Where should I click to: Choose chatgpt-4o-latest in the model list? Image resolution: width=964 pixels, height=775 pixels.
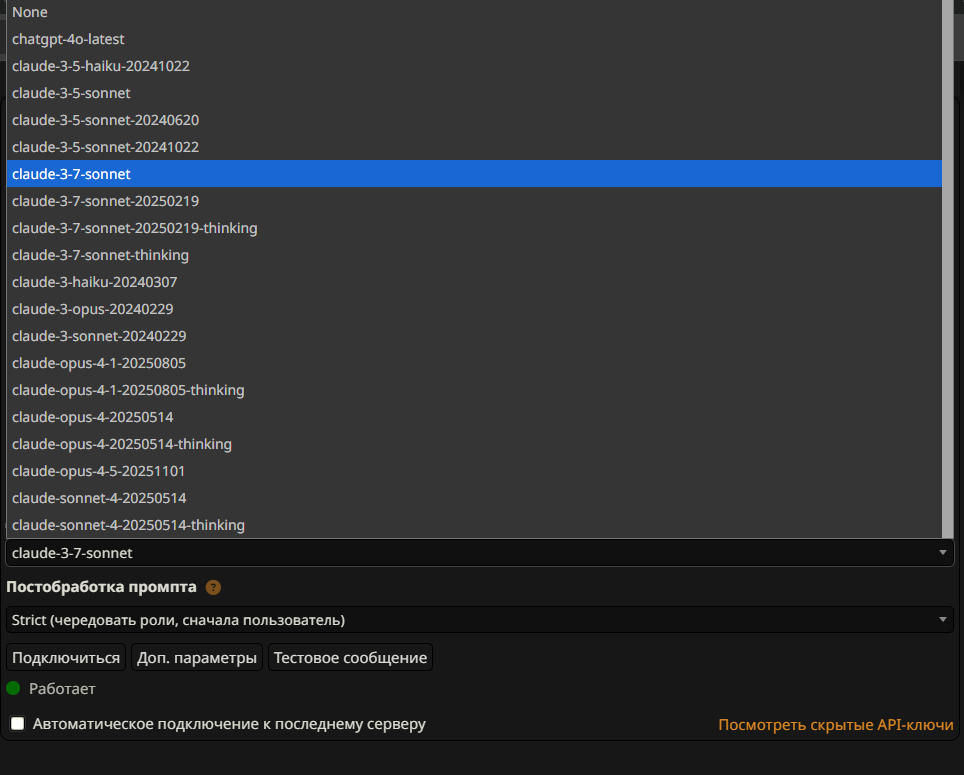coord(68,39)
